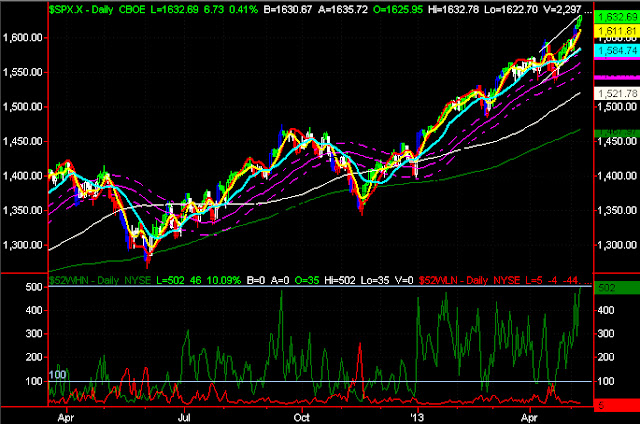Viewport: 640px width, 424px height.
Task: Select the Hi=1632.78 high value
Action: [453, 9]
